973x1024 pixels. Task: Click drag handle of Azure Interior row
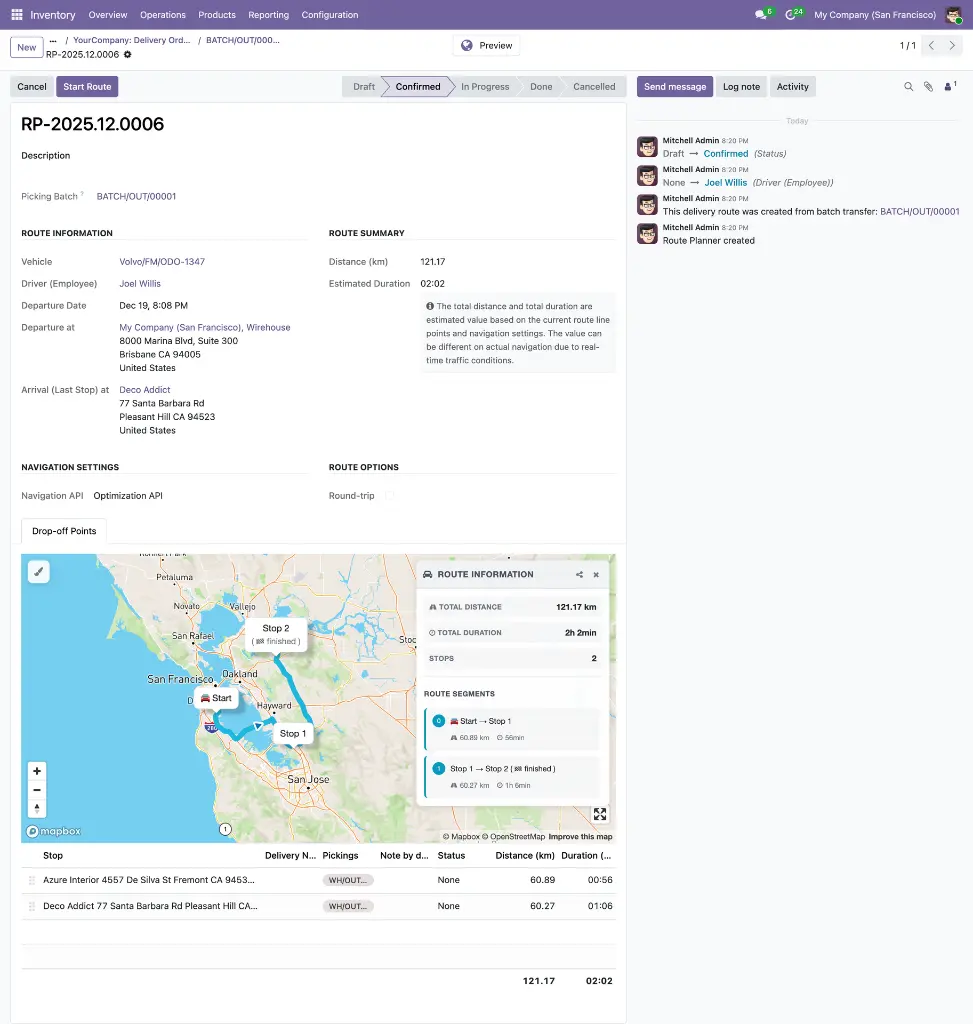point(32,880)
